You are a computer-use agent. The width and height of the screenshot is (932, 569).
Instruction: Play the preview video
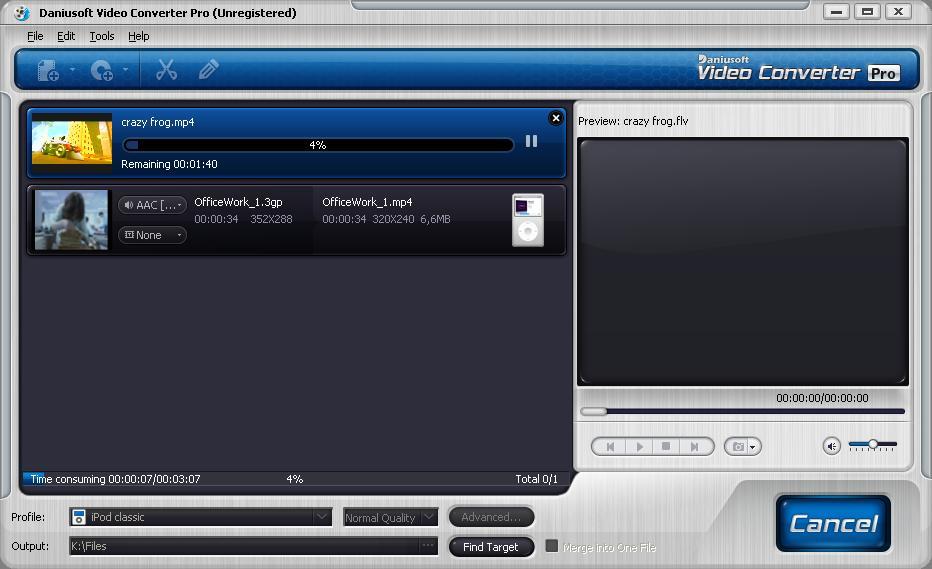640,447
